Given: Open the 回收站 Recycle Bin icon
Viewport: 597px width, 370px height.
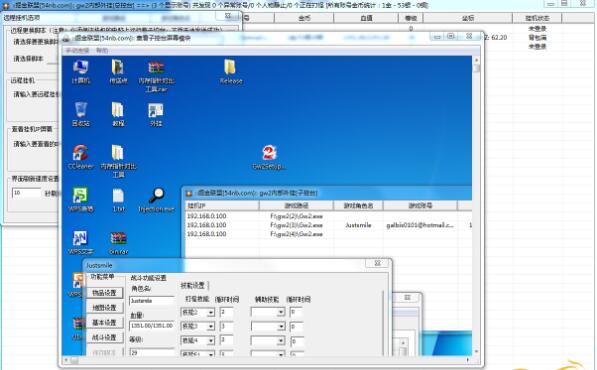Looking at the screenshot, I should (81, 113).
